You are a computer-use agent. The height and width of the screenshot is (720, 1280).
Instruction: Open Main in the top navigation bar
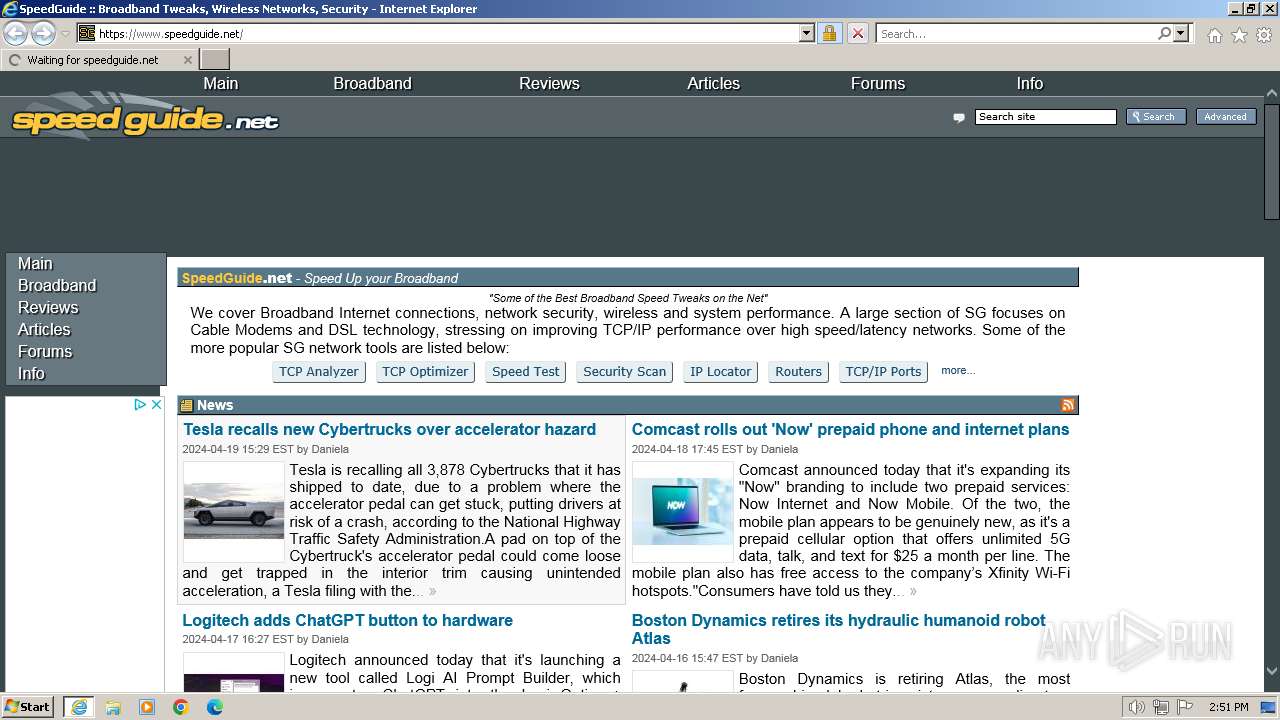click(220, 84)
